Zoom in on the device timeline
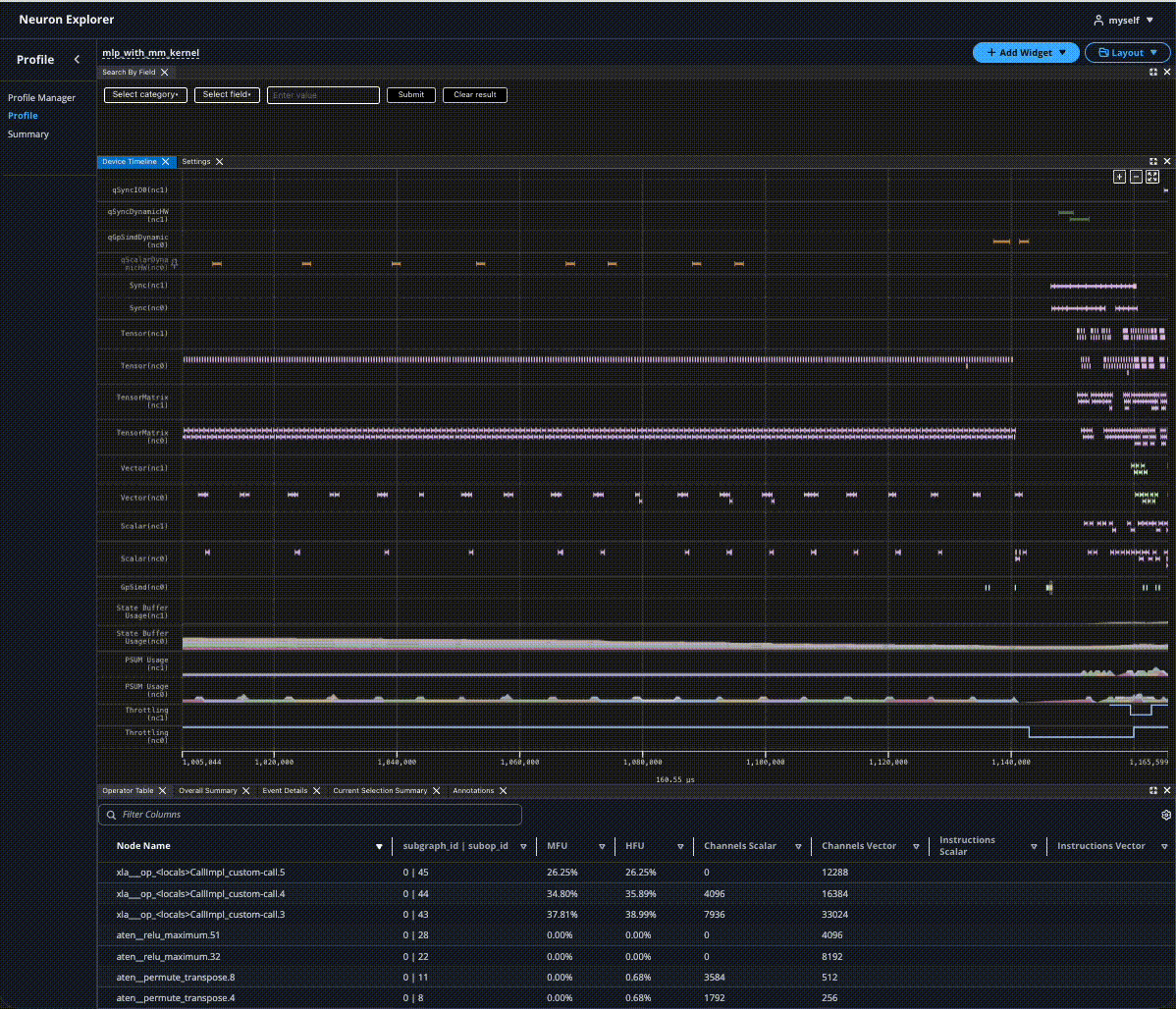Viewport: 1176px width, 1009px height. [1119, 177]
